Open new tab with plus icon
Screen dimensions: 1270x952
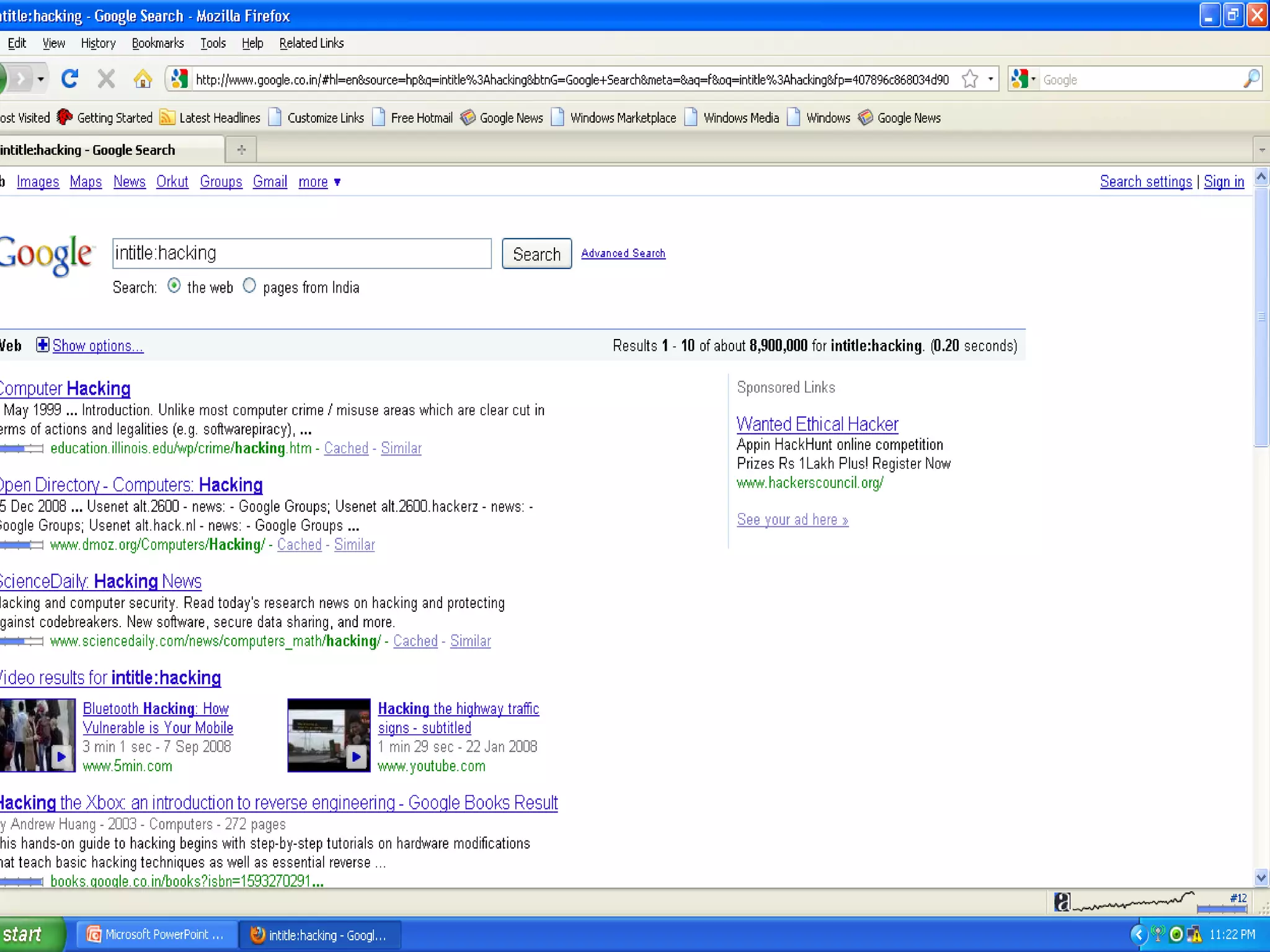pos(241,149)
